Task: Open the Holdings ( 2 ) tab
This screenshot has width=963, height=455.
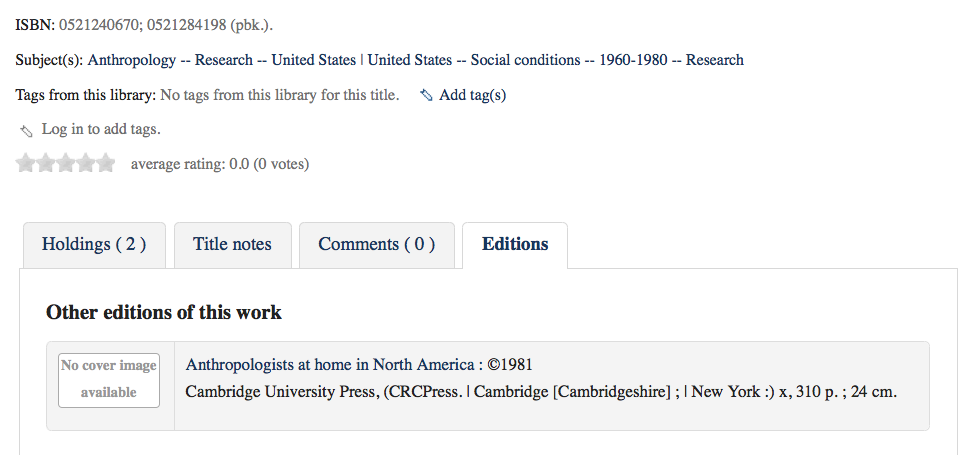Action: click(94, 245)
